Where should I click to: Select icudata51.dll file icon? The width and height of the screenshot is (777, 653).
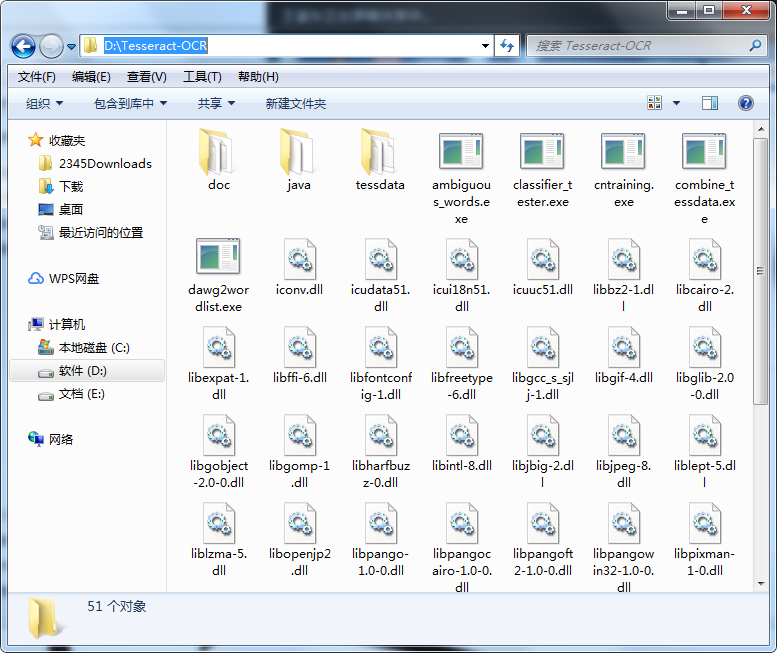(x=381, y=259)
